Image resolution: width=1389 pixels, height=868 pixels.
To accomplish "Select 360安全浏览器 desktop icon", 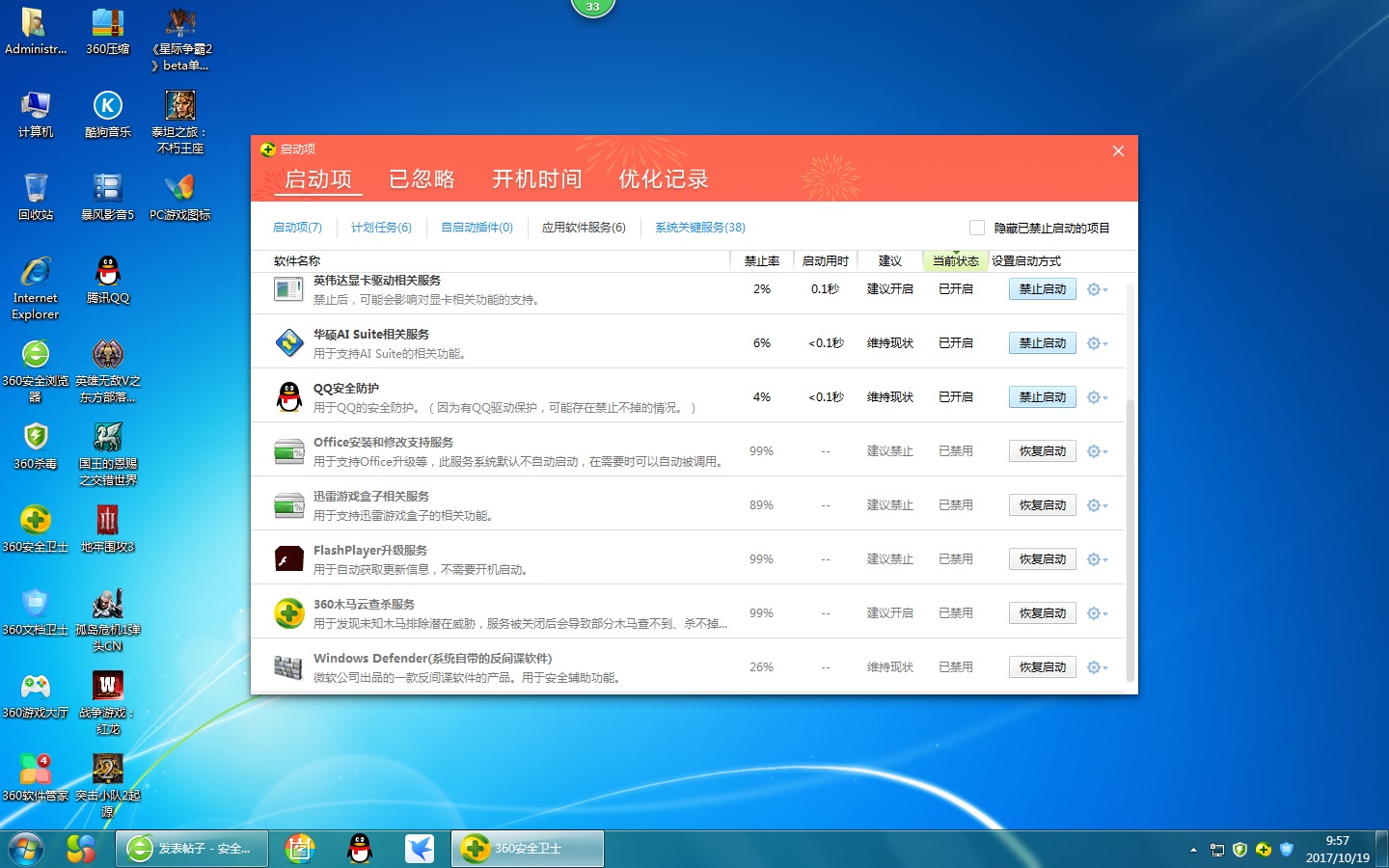I will pyautogui.click(x=36, y=371).
